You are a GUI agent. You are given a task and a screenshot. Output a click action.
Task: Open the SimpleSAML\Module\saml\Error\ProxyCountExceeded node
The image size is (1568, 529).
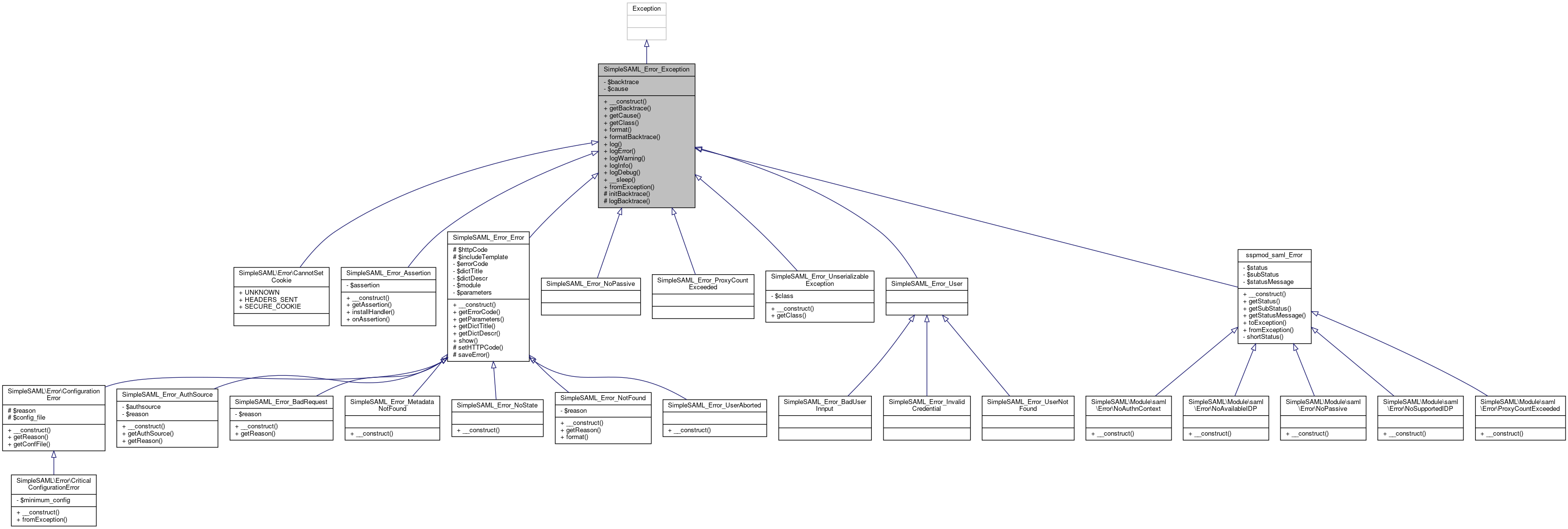pyautogui.click(x=1520, y=418)
